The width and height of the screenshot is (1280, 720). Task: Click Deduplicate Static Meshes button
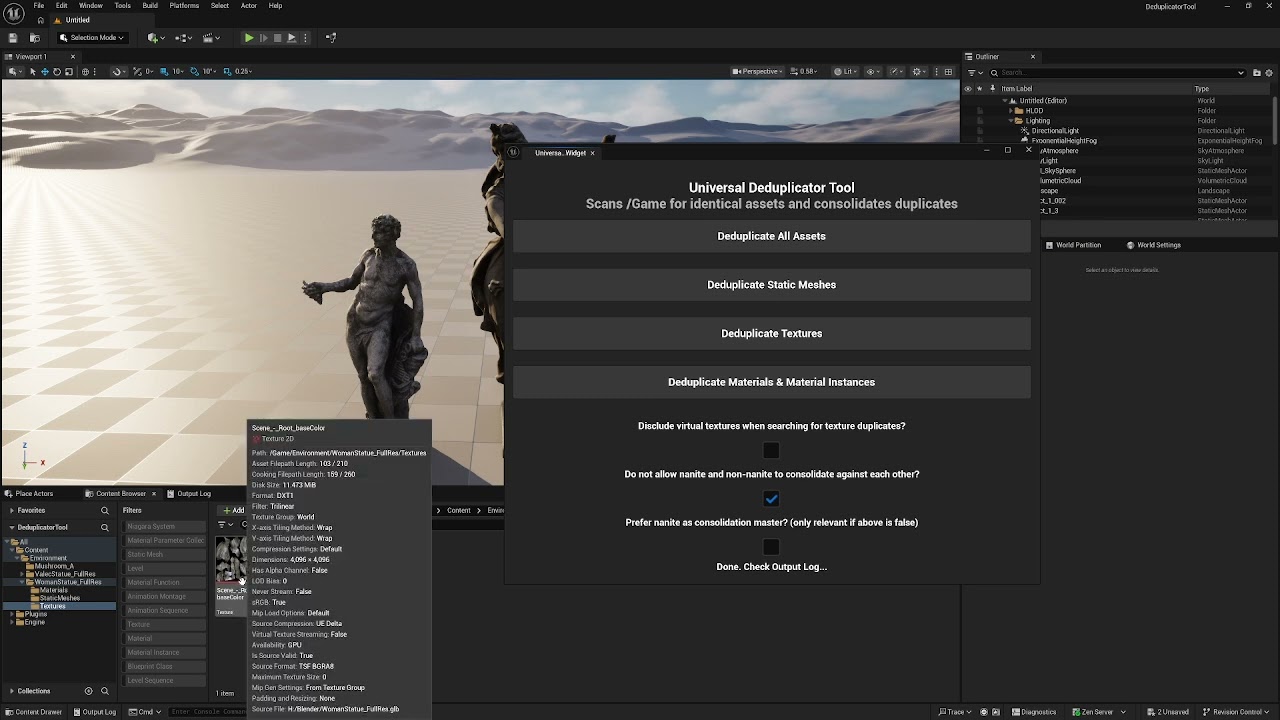click(x=771, y=285)
